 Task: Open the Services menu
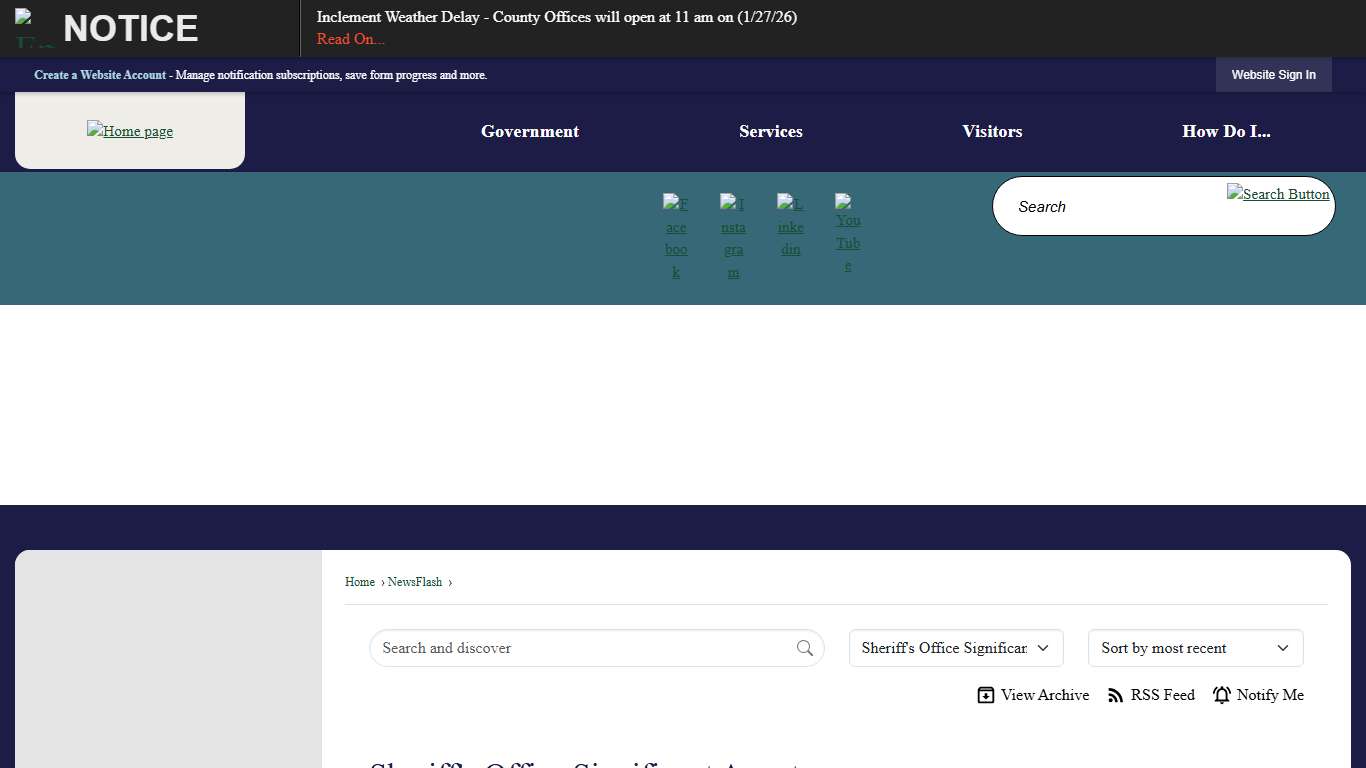pos(771,131)
